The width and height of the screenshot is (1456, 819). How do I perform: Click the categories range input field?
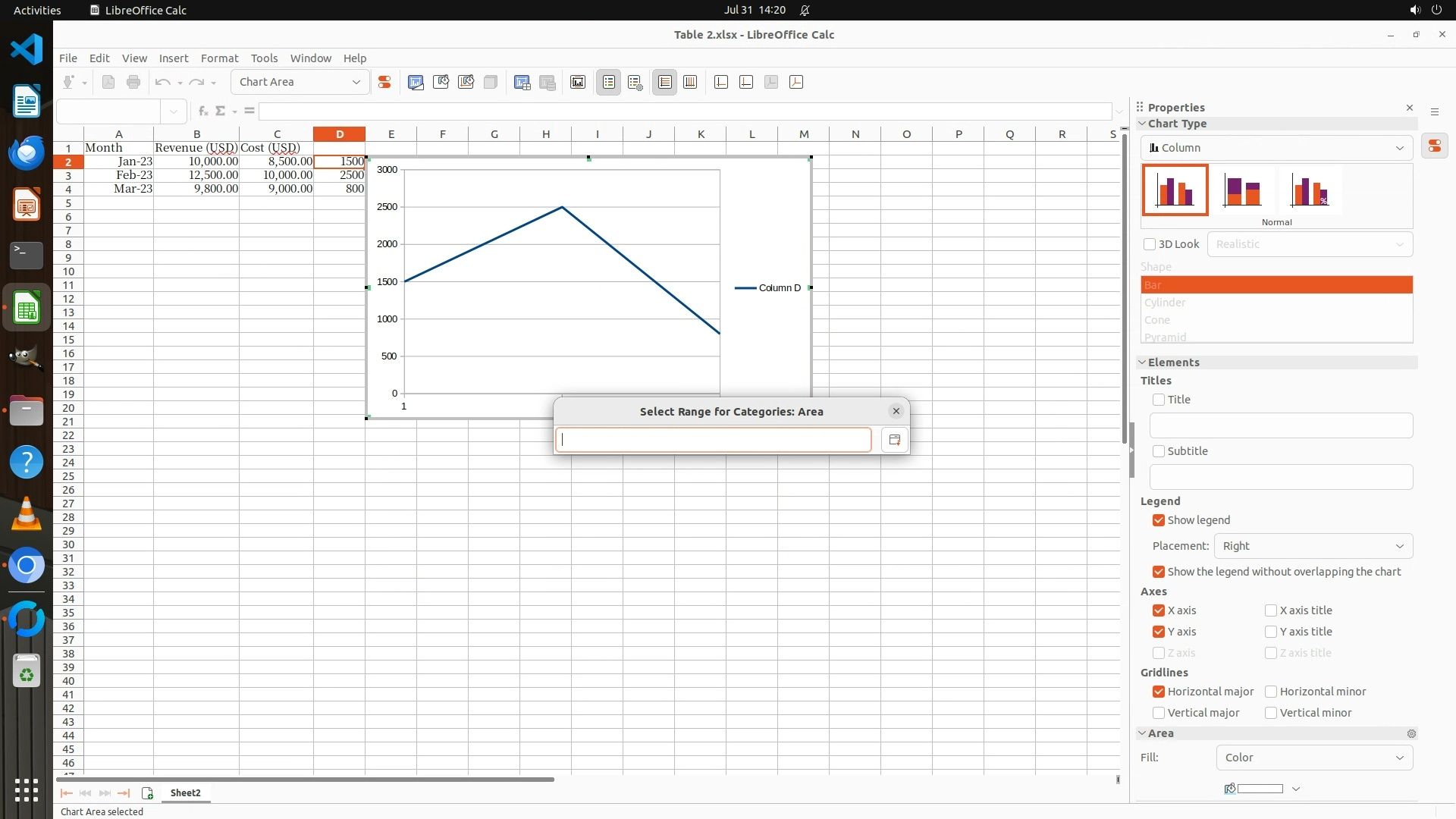(x=713, y=441)
